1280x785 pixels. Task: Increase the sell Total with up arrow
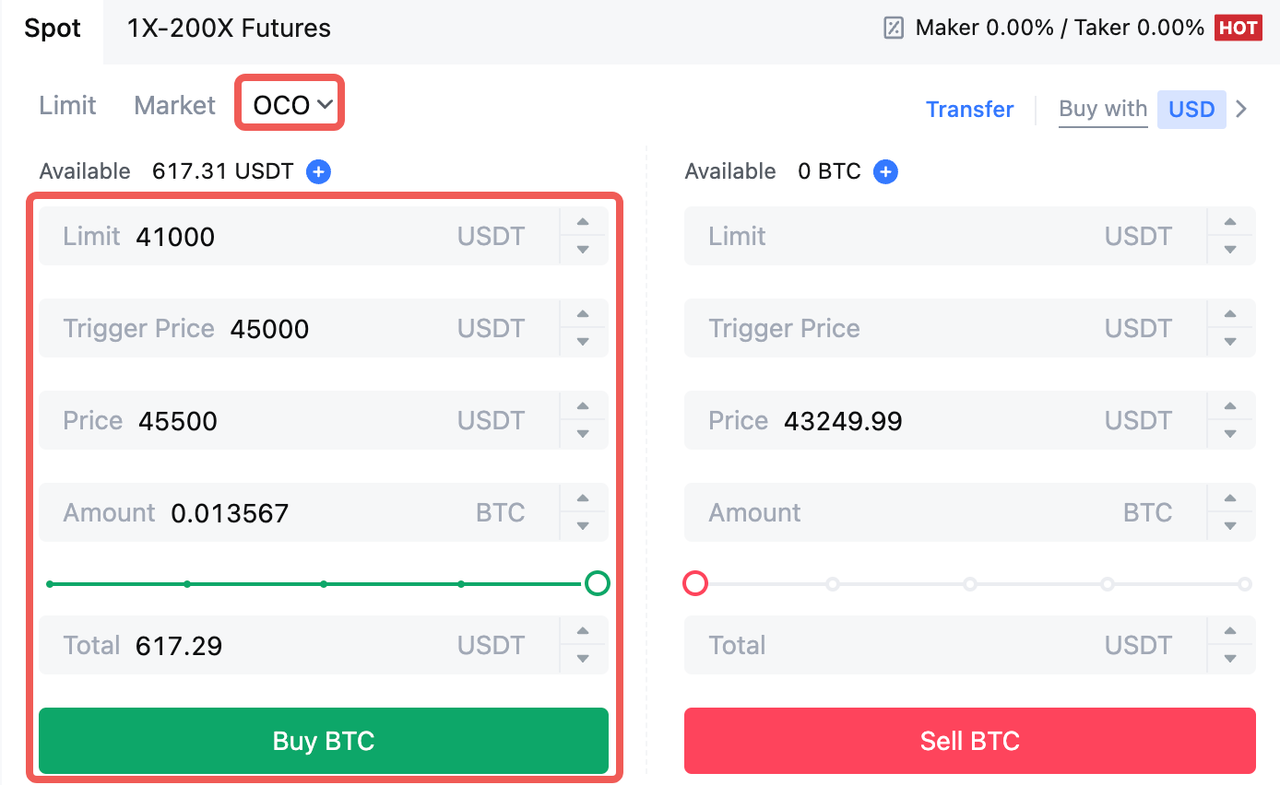tap(1230, 632)
